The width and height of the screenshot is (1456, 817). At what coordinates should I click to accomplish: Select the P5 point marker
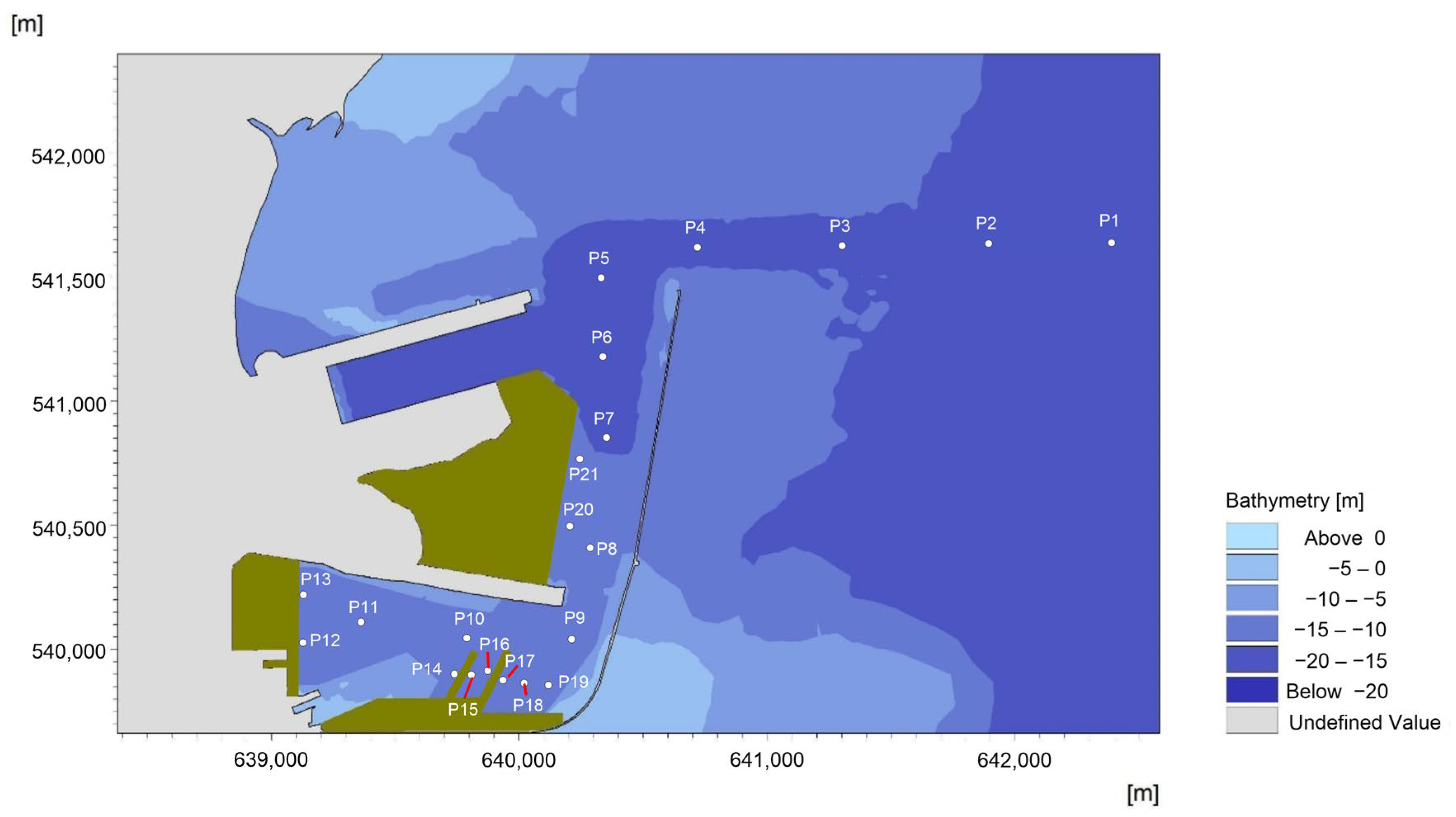pyautogui.click(x=601, y=278)
